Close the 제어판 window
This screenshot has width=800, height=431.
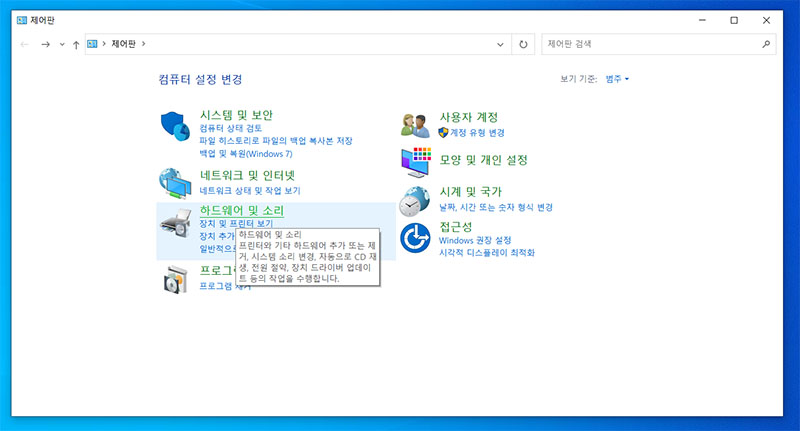766,20
